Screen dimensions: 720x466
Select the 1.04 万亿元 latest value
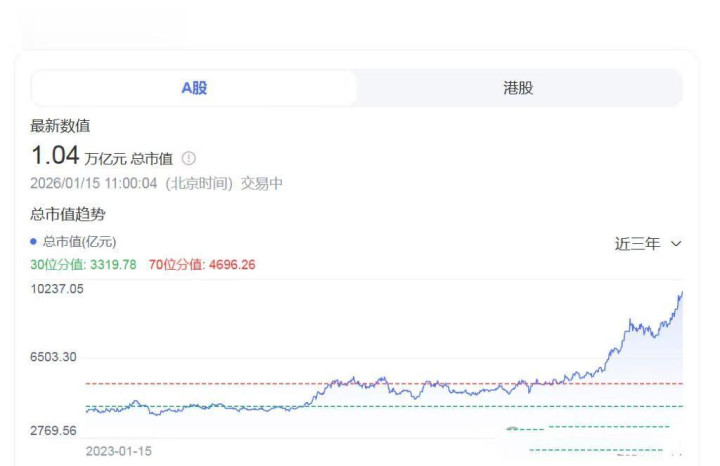tap(55, 156)
